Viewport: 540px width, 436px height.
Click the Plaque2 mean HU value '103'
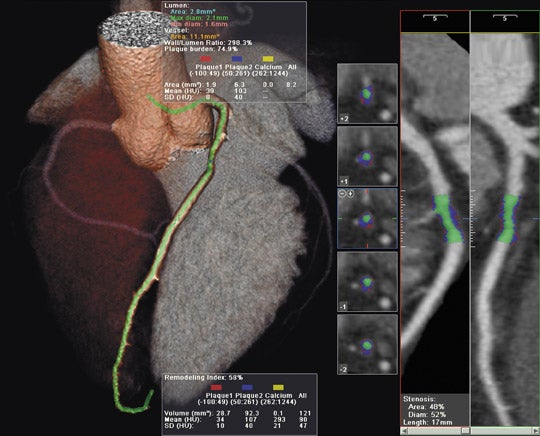coord(240,91)
